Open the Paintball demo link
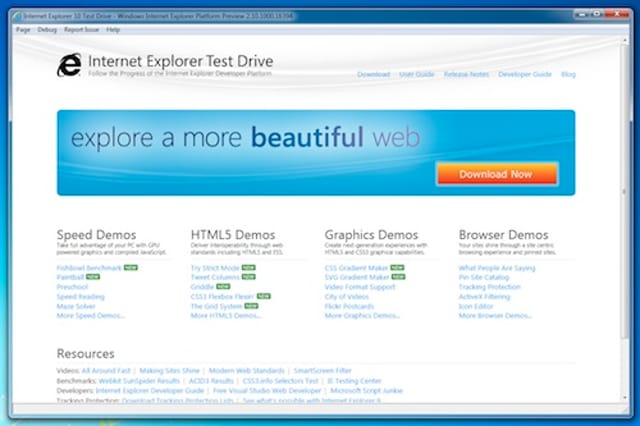The height and width of the screenshot is (426, 640). pos(70,277)
